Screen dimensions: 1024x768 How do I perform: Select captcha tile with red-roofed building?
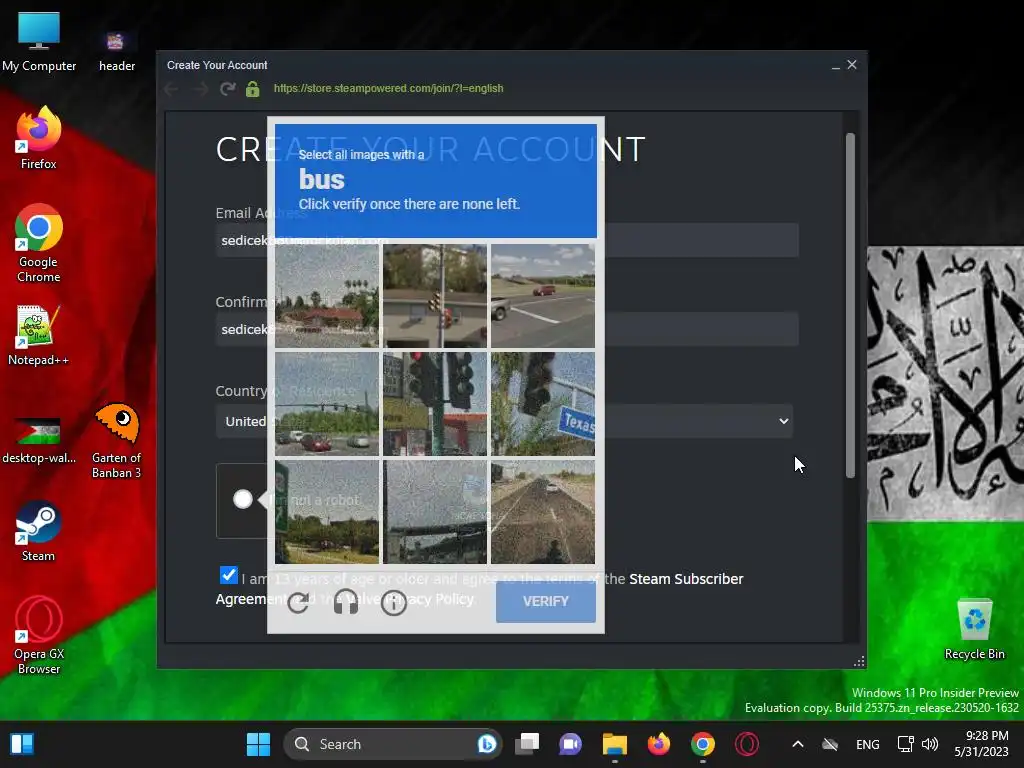[327, 296]
